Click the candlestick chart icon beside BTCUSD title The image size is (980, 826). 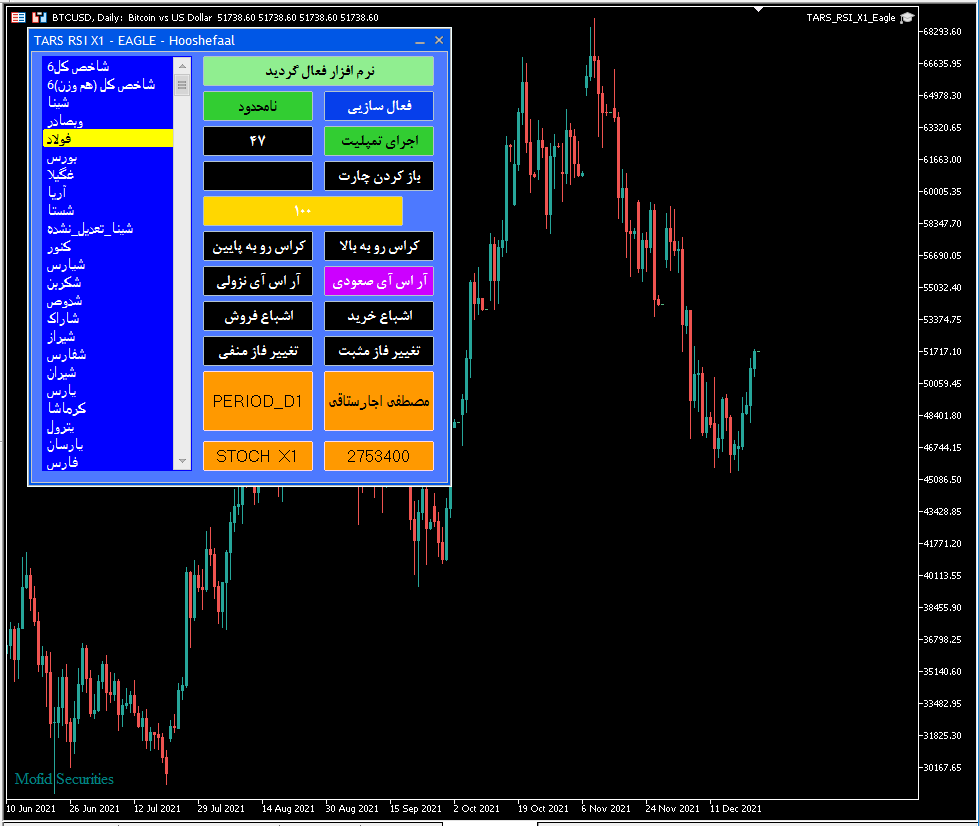[x=39, y=17]
